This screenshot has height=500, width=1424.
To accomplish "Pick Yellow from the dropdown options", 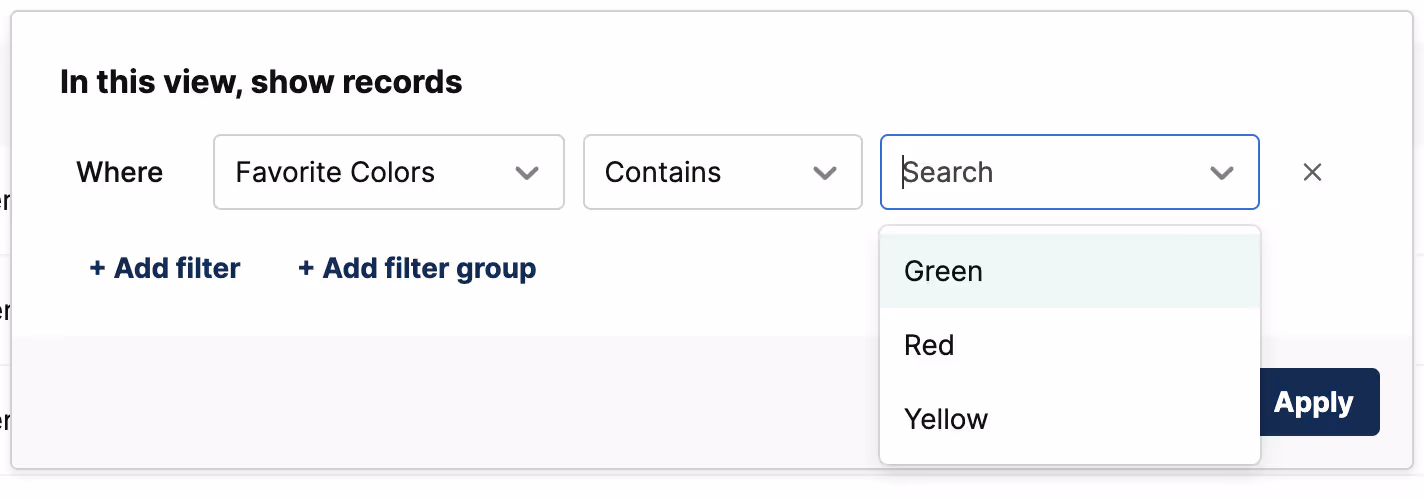I will [x=946, y=419].
